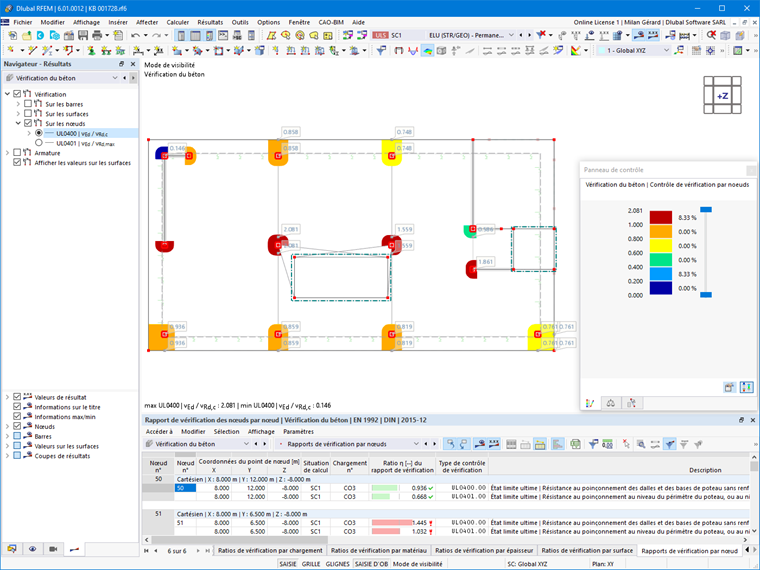This screenshot has height=570, width=760.
Task: Click the SAISIE status bar button
Action: click(287, 564)
